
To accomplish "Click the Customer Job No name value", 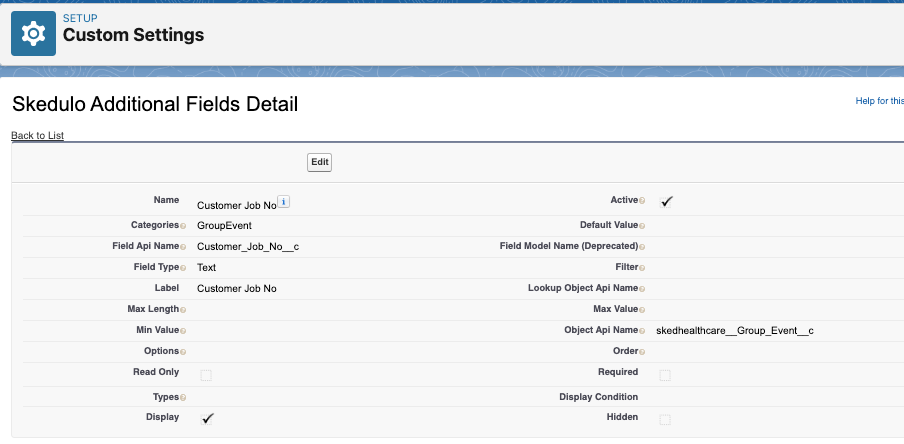I will 237,205.
